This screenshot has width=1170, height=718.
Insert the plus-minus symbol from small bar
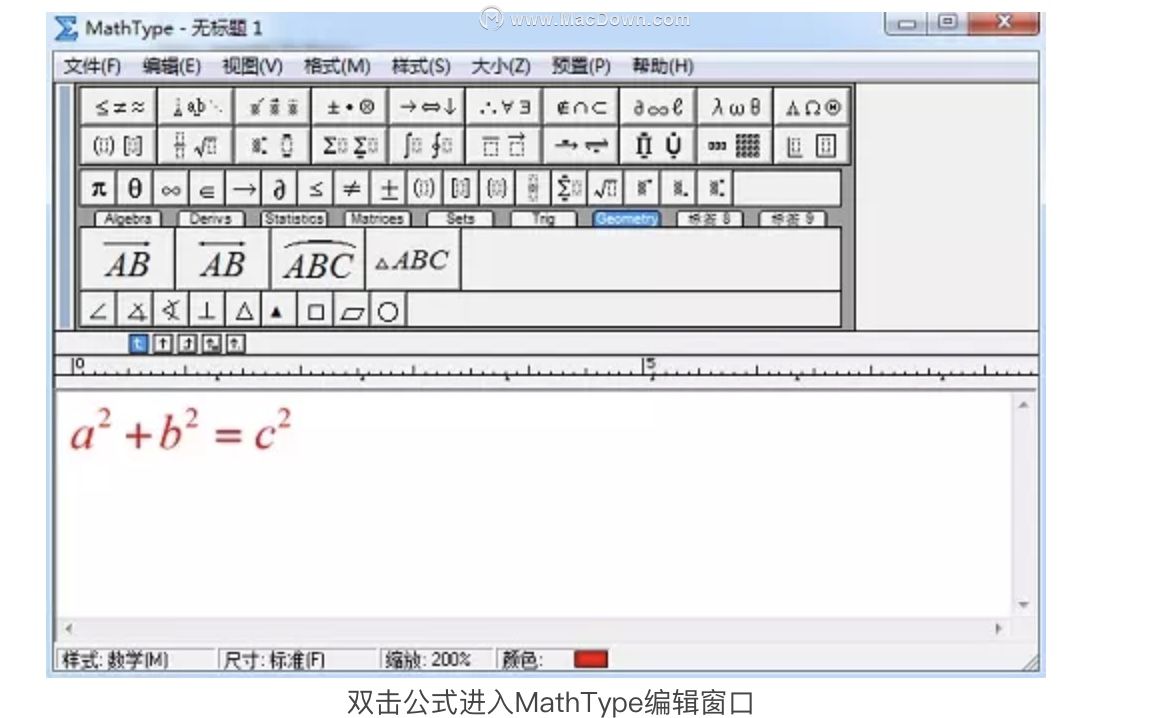[x=389, y=189]
